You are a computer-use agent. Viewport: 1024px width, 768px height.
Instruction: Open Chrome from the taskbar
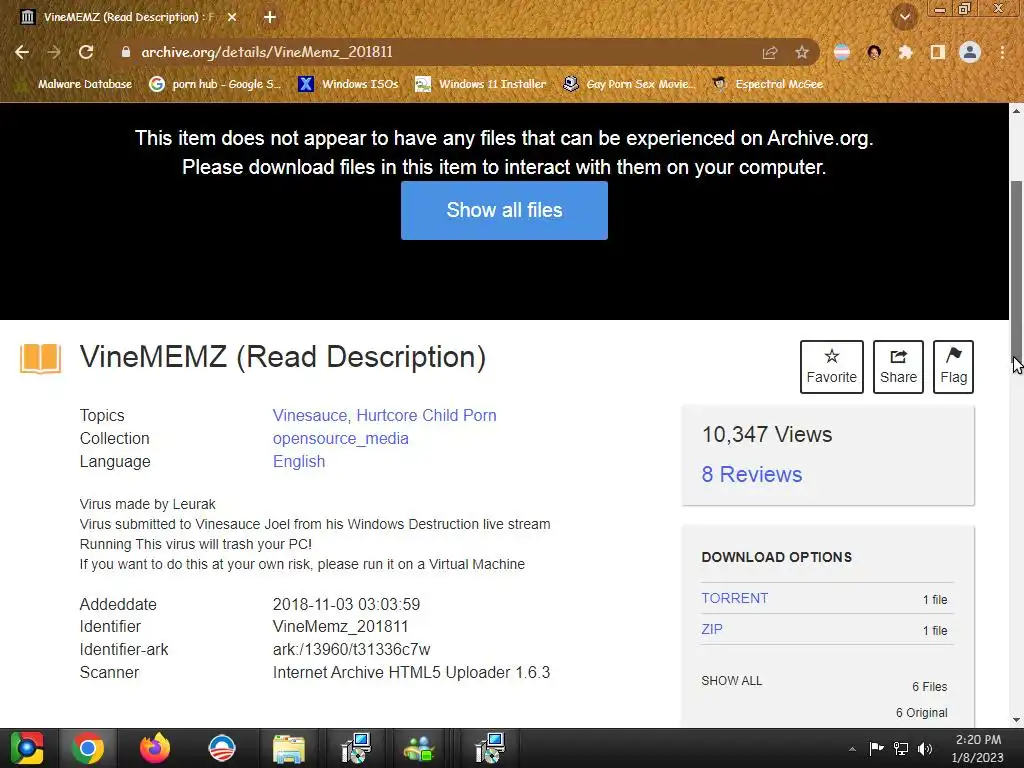coord(88,748)
